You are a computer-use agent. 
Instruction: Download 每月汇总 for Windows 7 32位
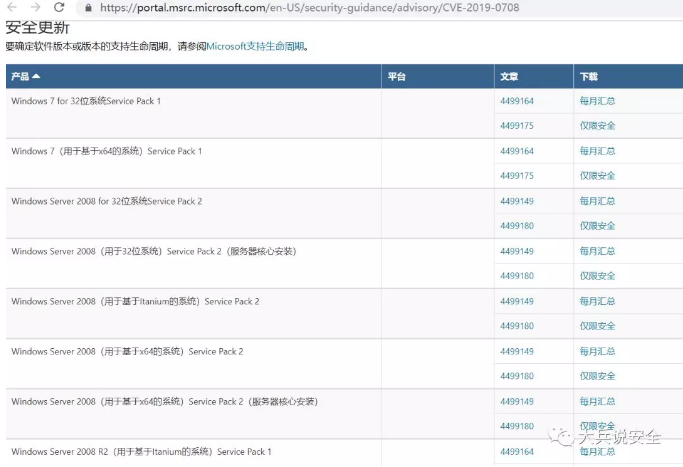[597, 101]
